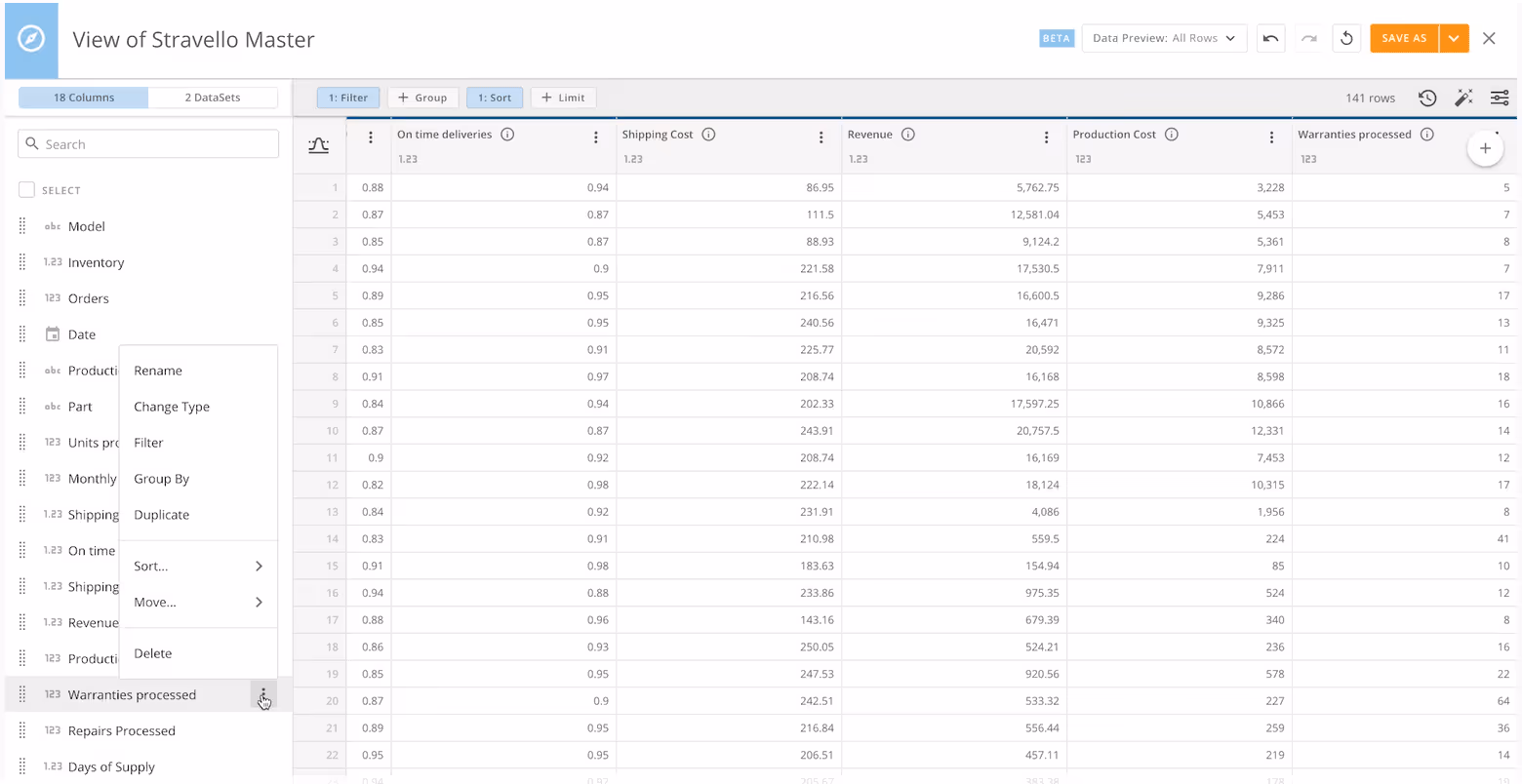Click the 1: Filter button
1522x784 pixels.
click(348, 98)
